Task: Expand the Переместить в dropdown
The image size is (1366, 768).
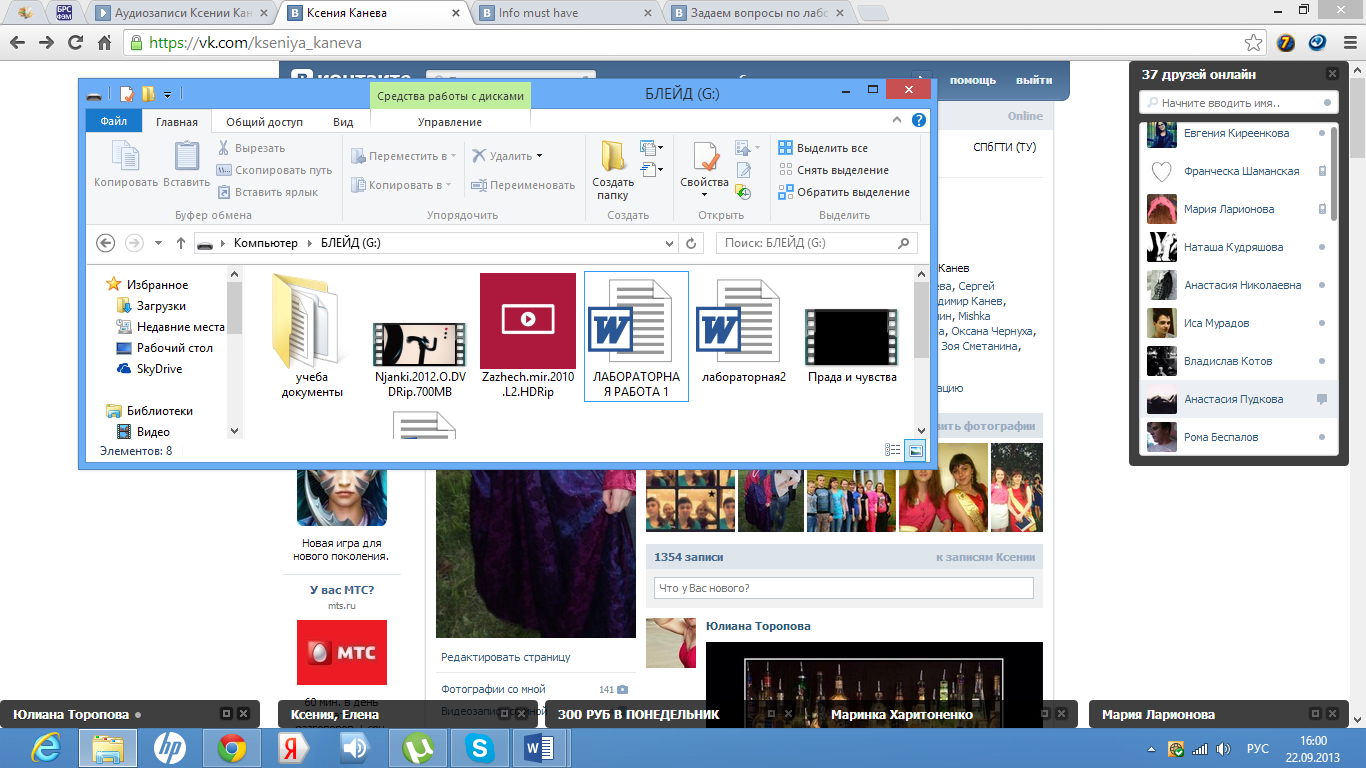Action: tap(453, 157)
